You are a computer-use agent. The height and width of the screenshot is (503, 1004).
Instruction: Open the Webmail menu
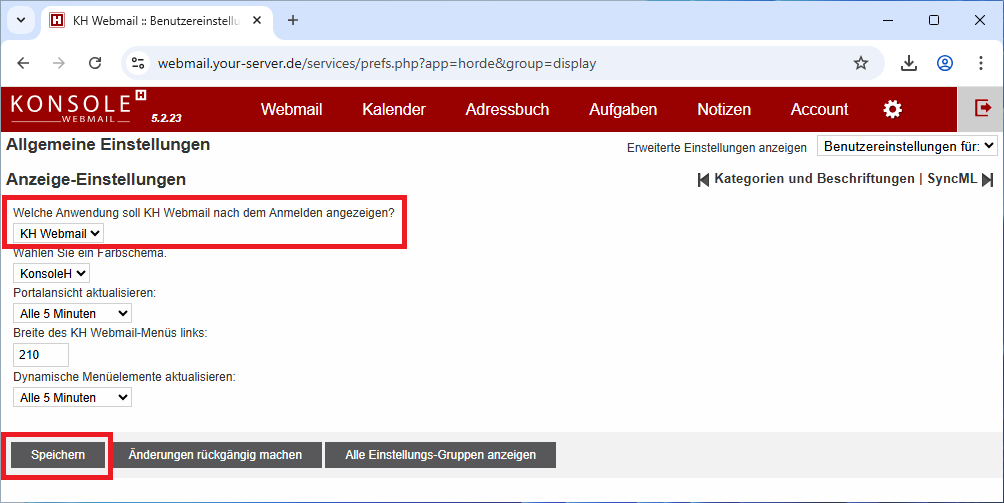point(291,109)
